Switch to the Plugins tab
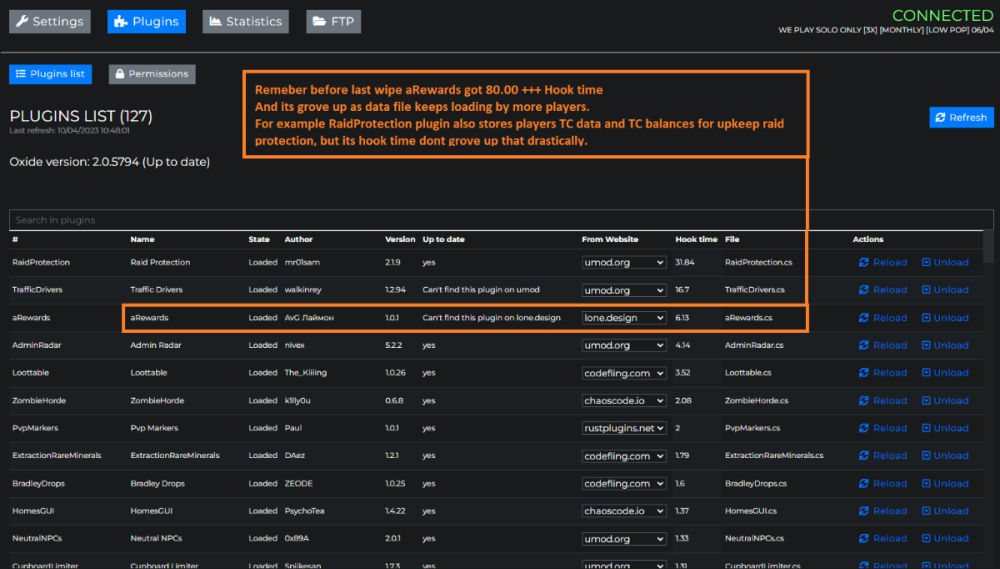The image size is (1000, 569). coord(146,21)
